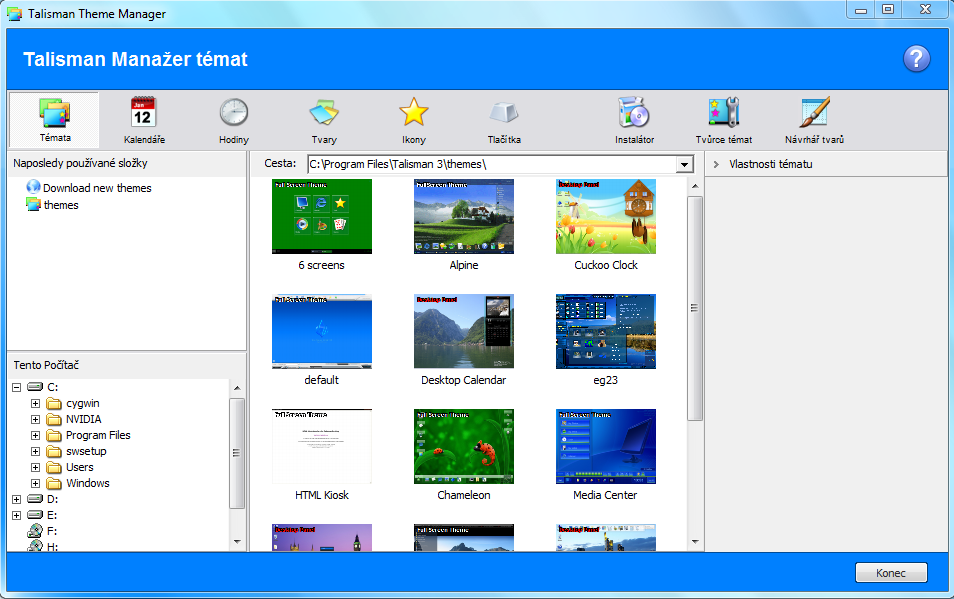Click the Media Center theme name label
954x599 pixels.
coord(605,495)
